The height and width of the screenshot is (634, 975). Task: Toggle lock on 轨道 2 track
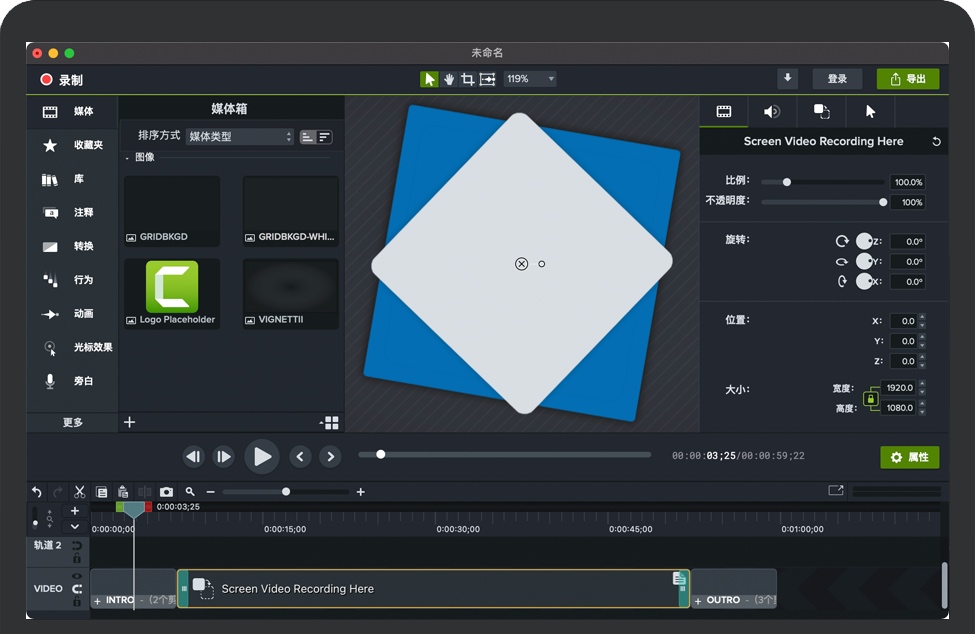pos(77,558)
